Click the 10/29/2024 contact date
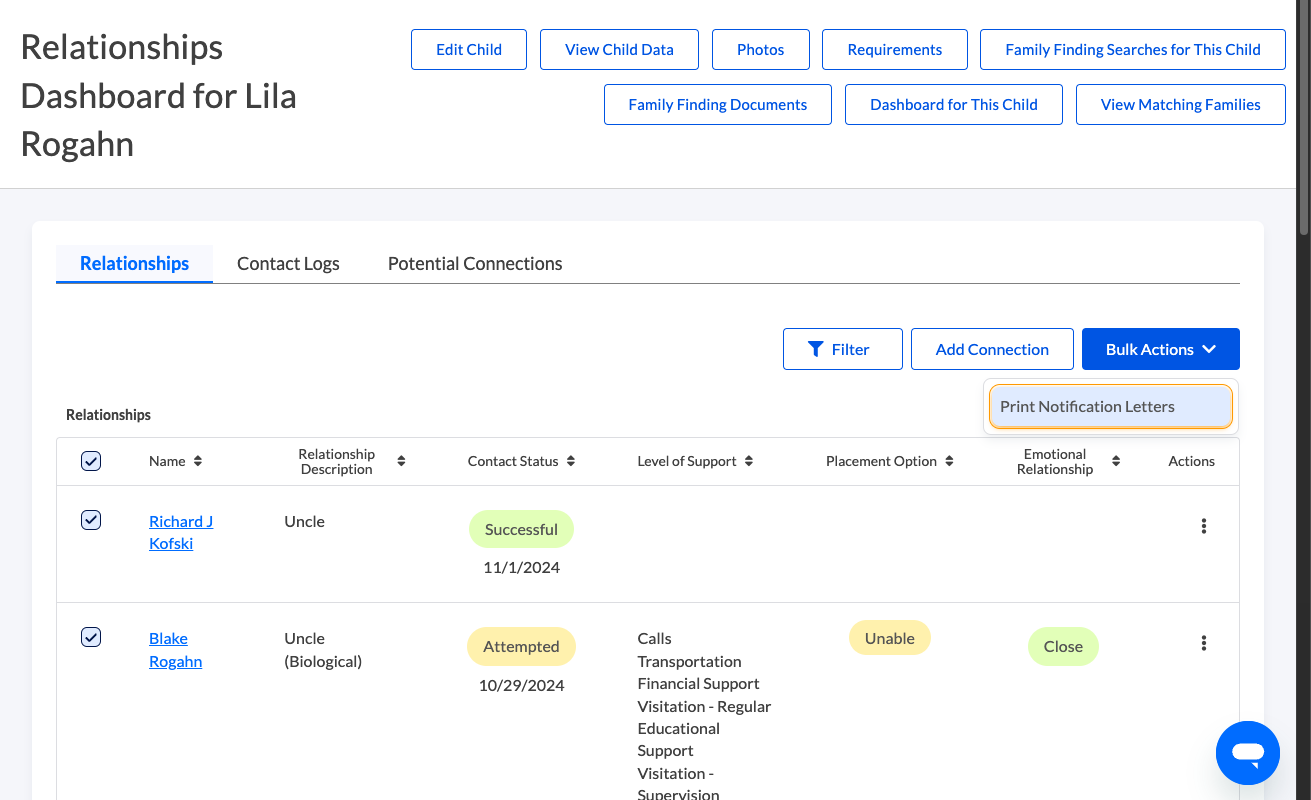Image resolution: width=1311 pixels, height=800 pixels. pos(521,686)
